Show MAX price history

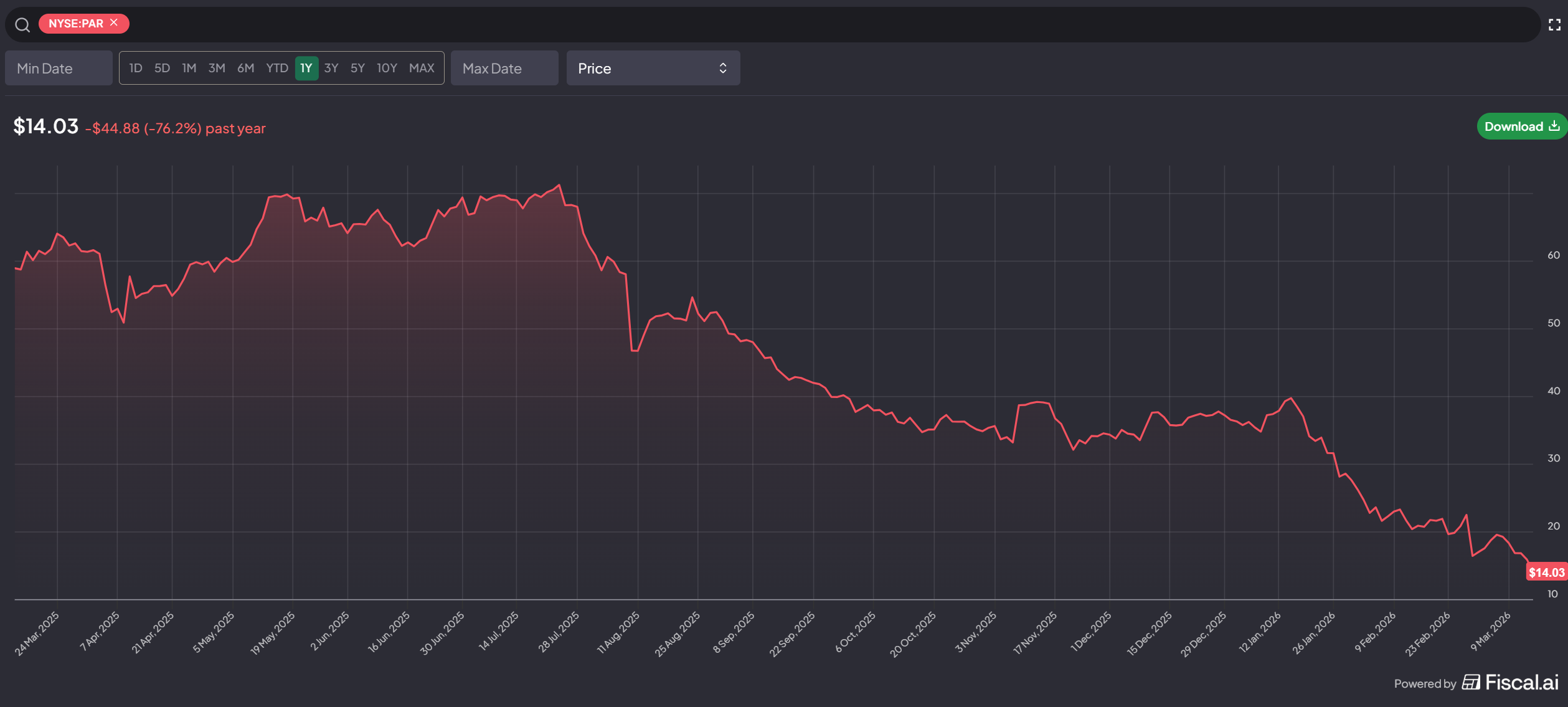(422, 68)
